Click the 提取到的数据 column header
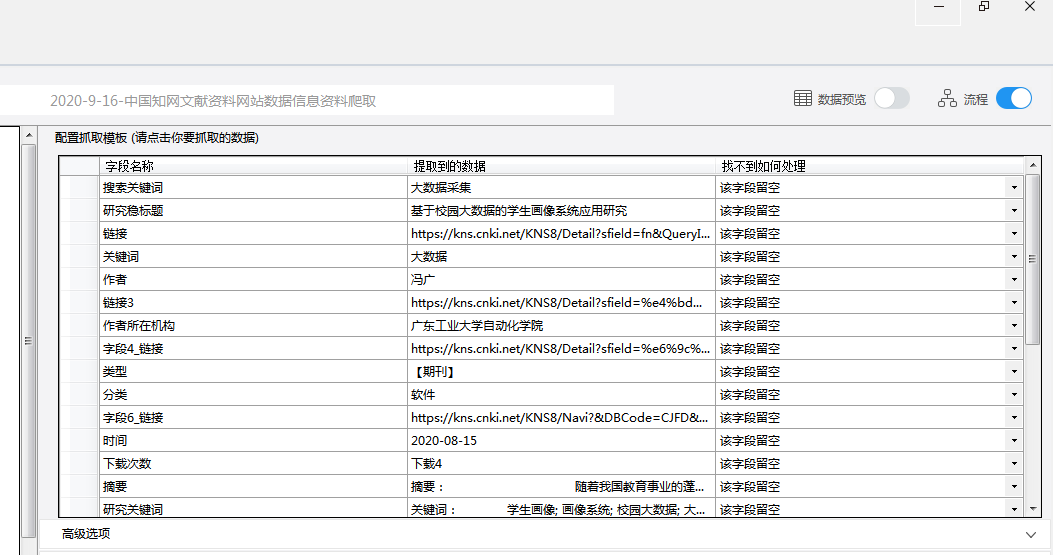 click(x=561, y=166)
